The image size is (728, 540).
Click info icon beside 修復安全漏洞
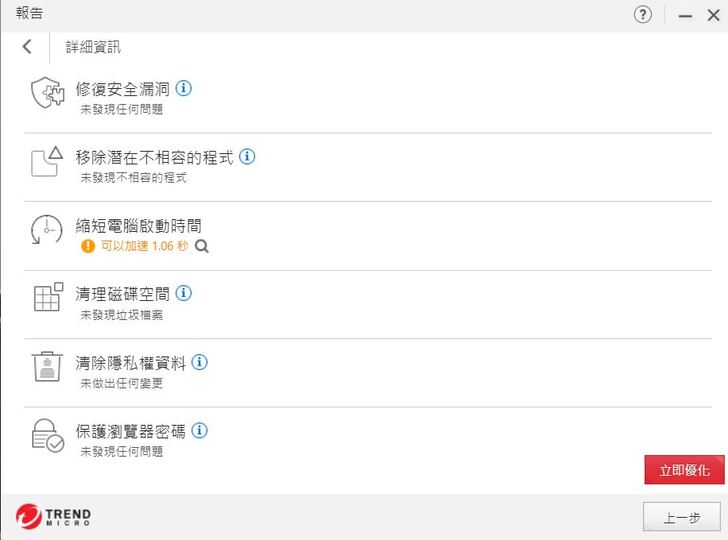pyautogui.click(x=183, y=88)
